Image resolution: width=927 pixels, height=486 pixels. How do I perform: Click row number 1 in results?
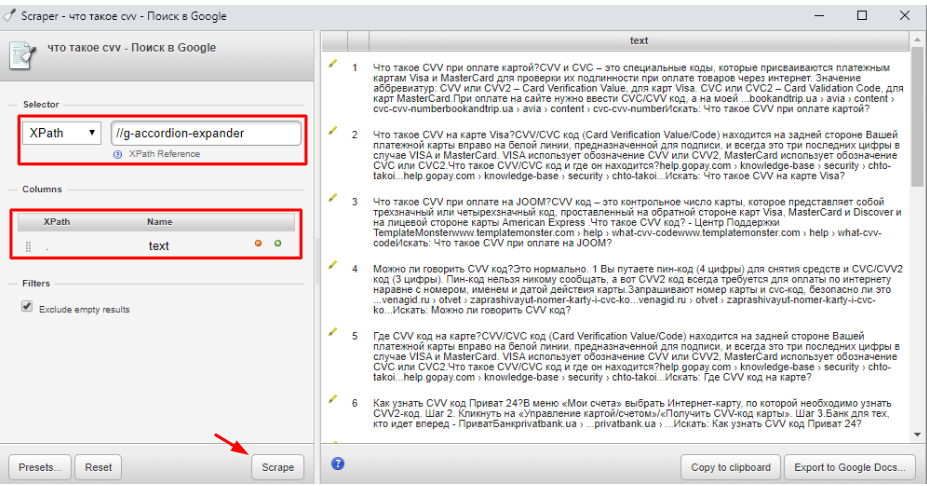pos(355,68)
